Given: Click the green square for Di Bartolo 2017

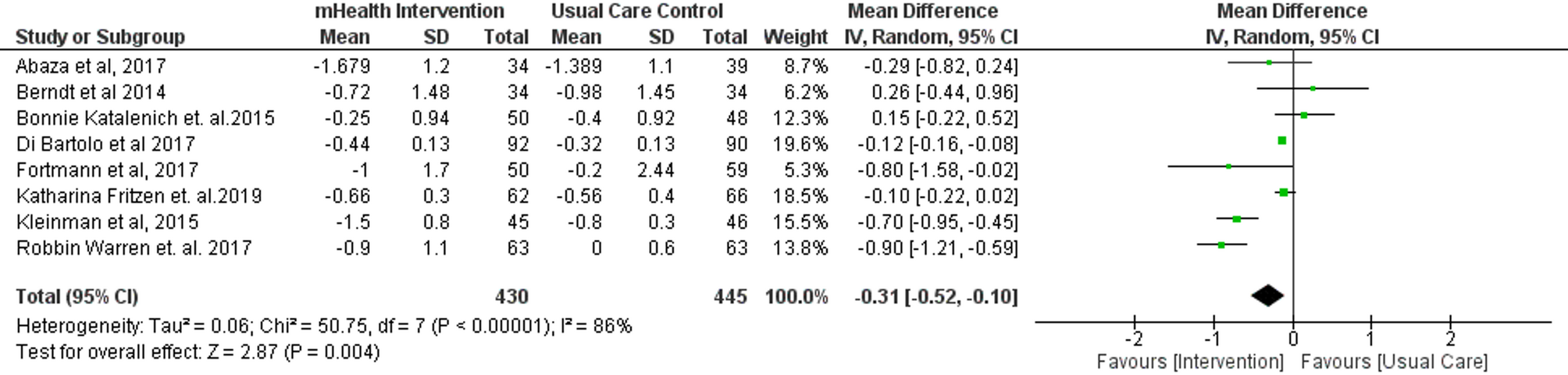Looking at the screenshot, I should 1281,141.
